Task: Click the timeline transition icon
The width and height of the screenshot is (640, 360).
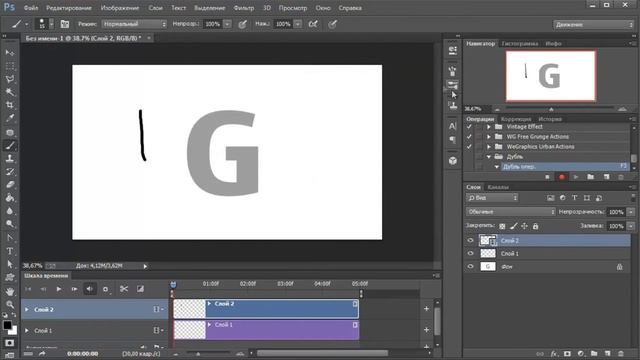Action: 140,289
